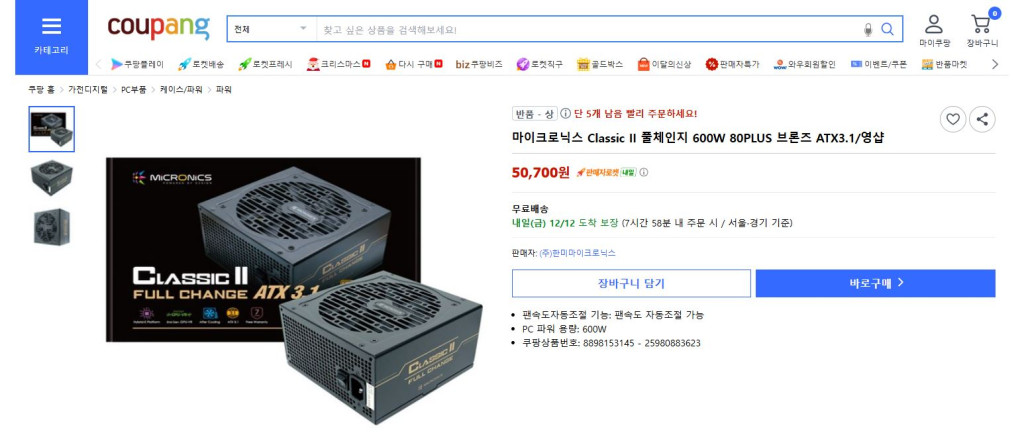
Task: Click 바로구매 button
Action: tap(876, 284)
